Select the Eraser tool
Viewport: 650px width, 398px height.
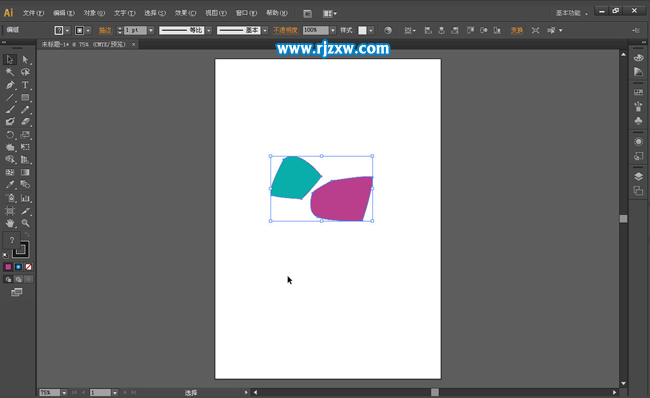(x=25, y=121)
